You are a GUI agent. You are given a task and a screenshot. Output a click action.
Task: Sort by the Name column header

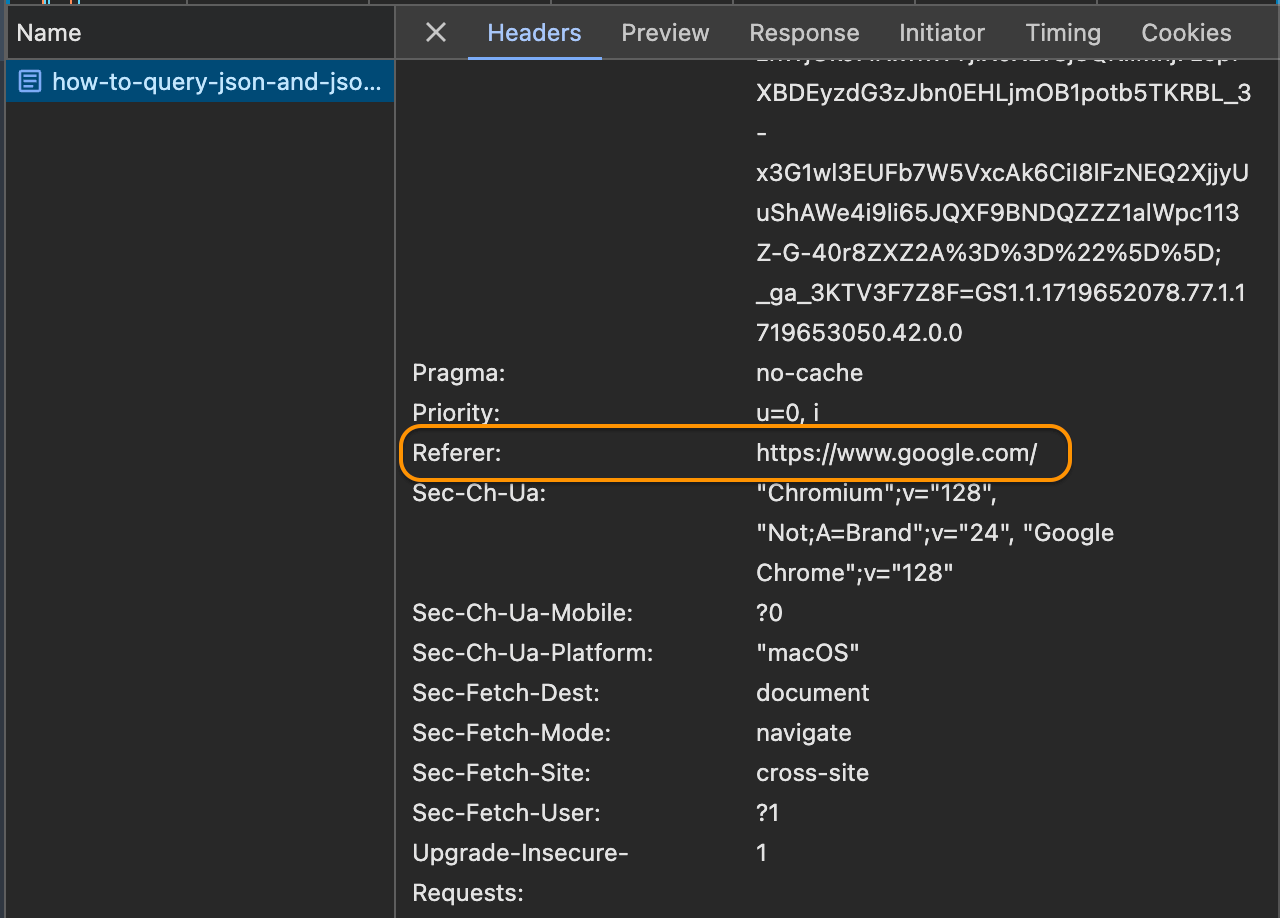click(49, 33)
